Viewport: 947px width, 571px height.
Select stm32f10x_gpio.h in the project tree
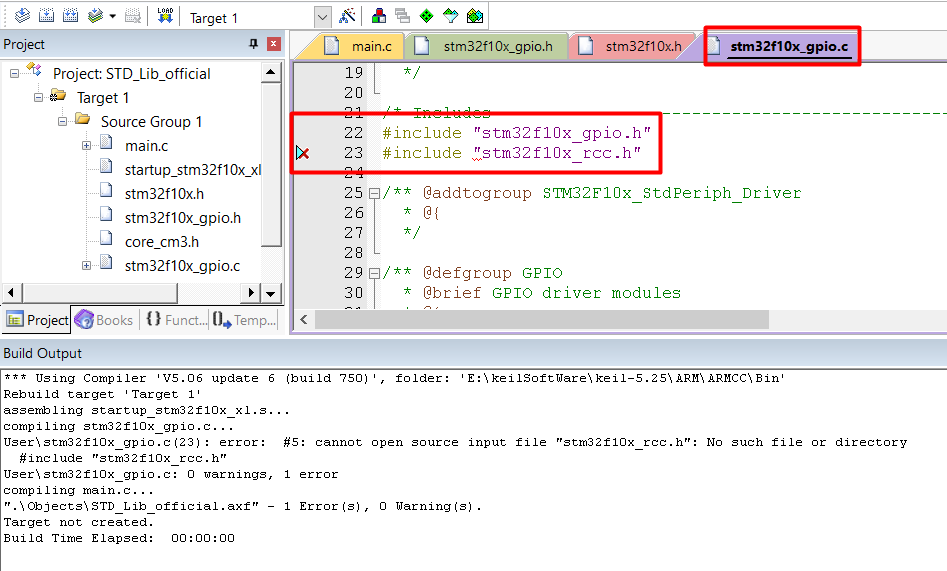[182, 218]
